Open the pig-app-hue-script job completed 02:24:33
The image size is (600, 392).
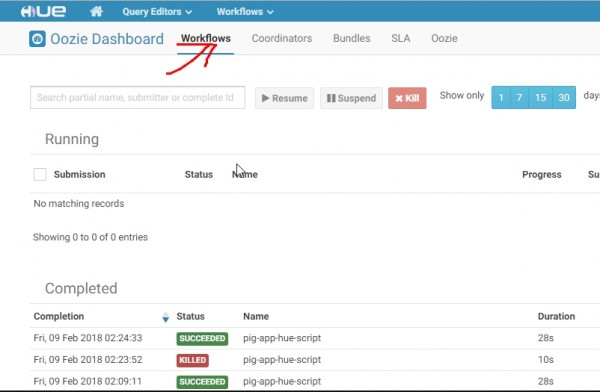click(282, 338)
